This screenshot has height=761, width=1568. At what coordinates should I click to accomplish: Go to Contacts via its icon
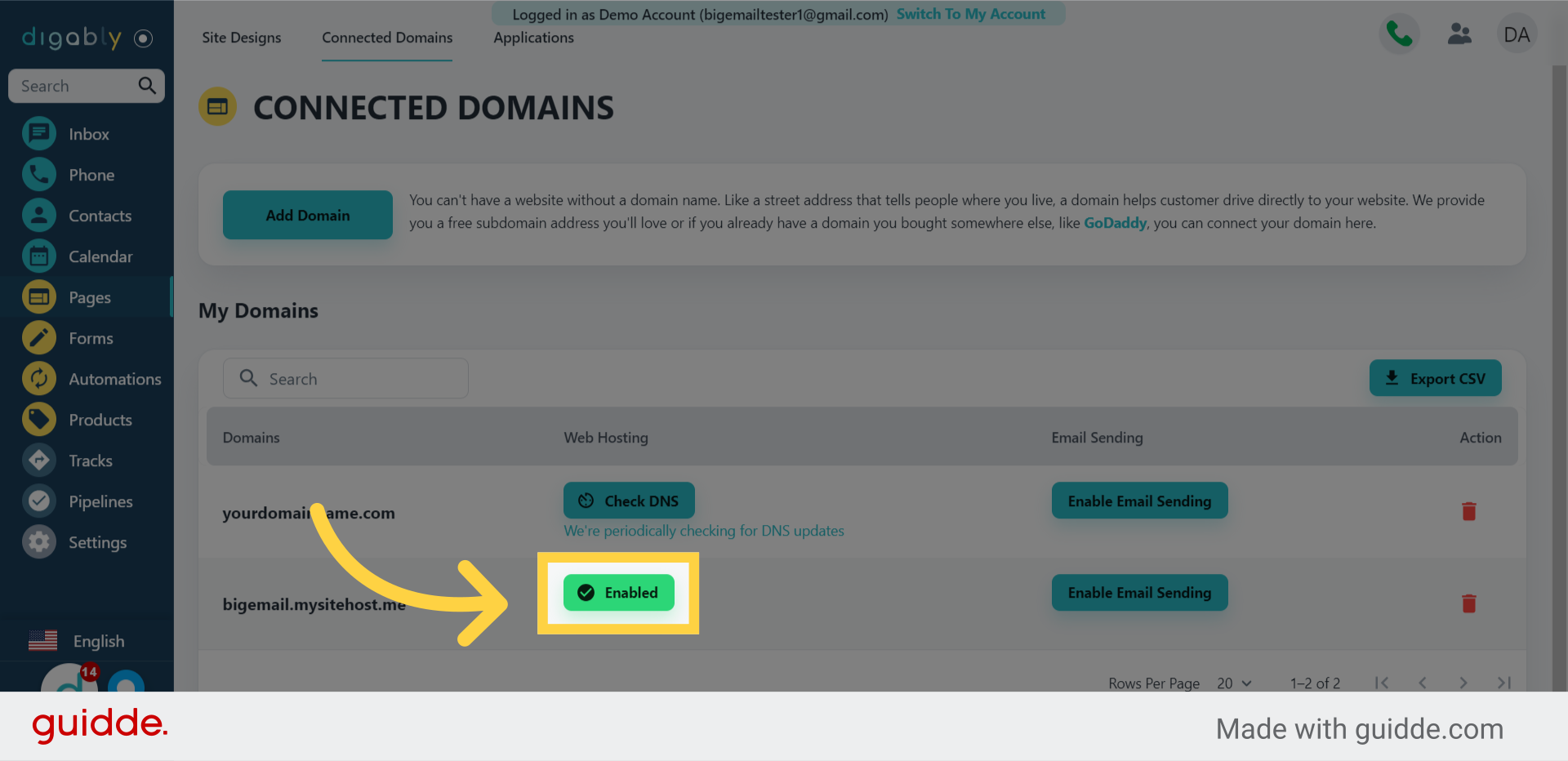point(39,216)
